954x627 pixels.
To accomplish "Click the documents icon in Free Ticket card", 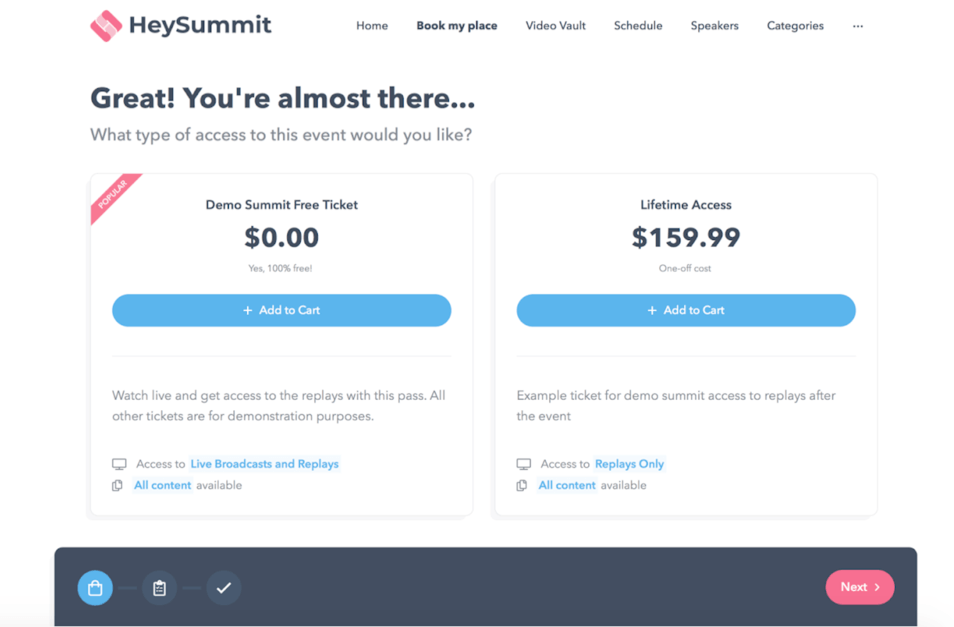I will pos(117,485).
